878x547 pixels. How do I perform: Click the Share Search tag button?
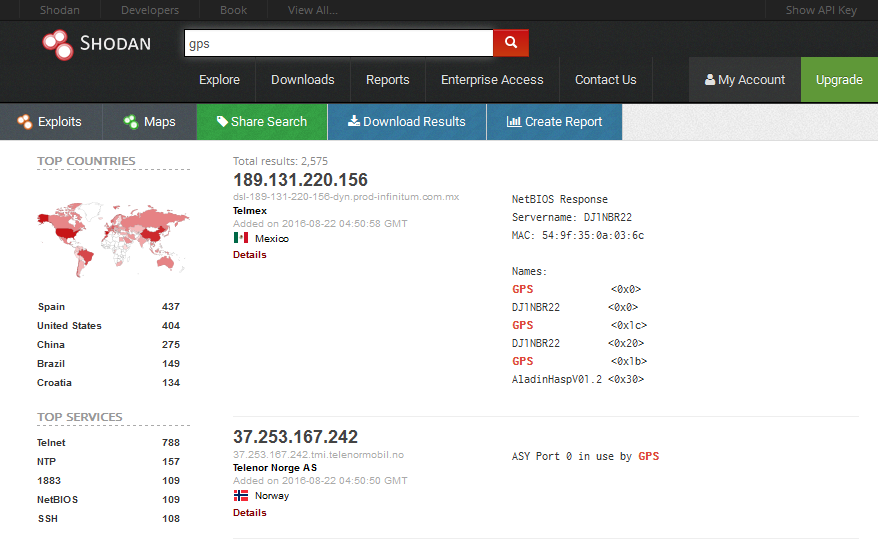(x=262, y=121)
